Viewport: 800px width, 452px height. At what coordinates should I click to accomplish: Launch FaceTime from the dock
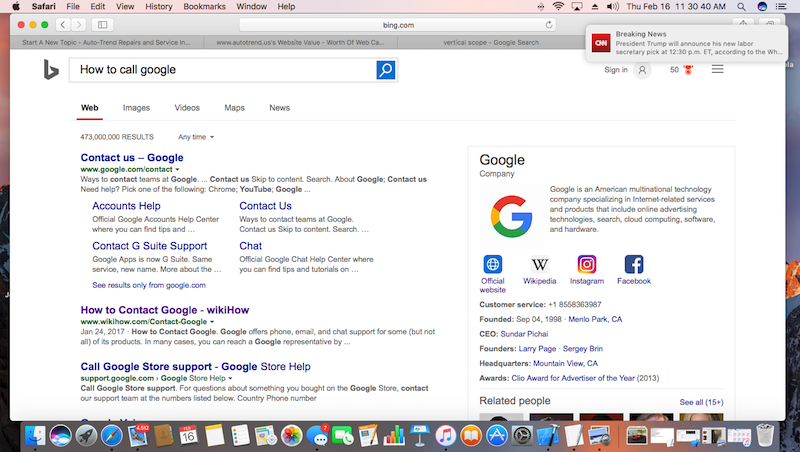[x=343, y=436]
